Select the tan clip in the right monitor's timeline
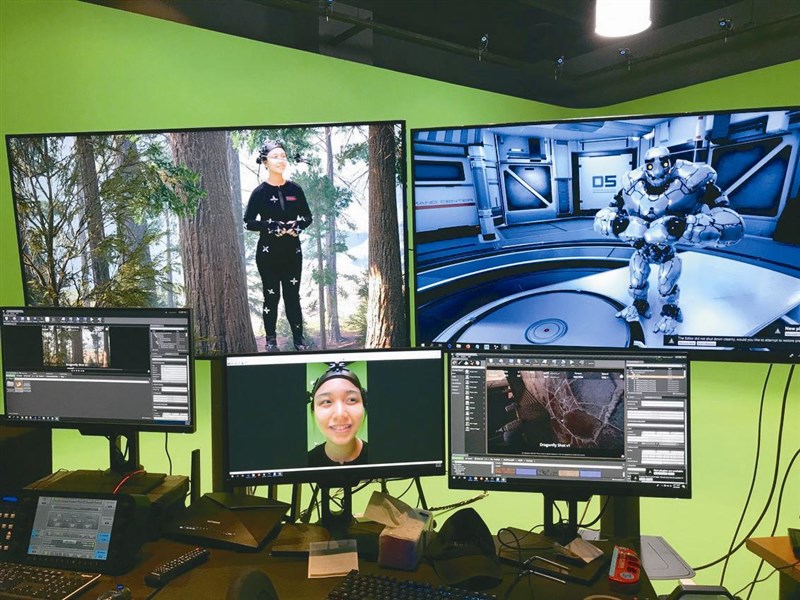 [x=568, y=473]
